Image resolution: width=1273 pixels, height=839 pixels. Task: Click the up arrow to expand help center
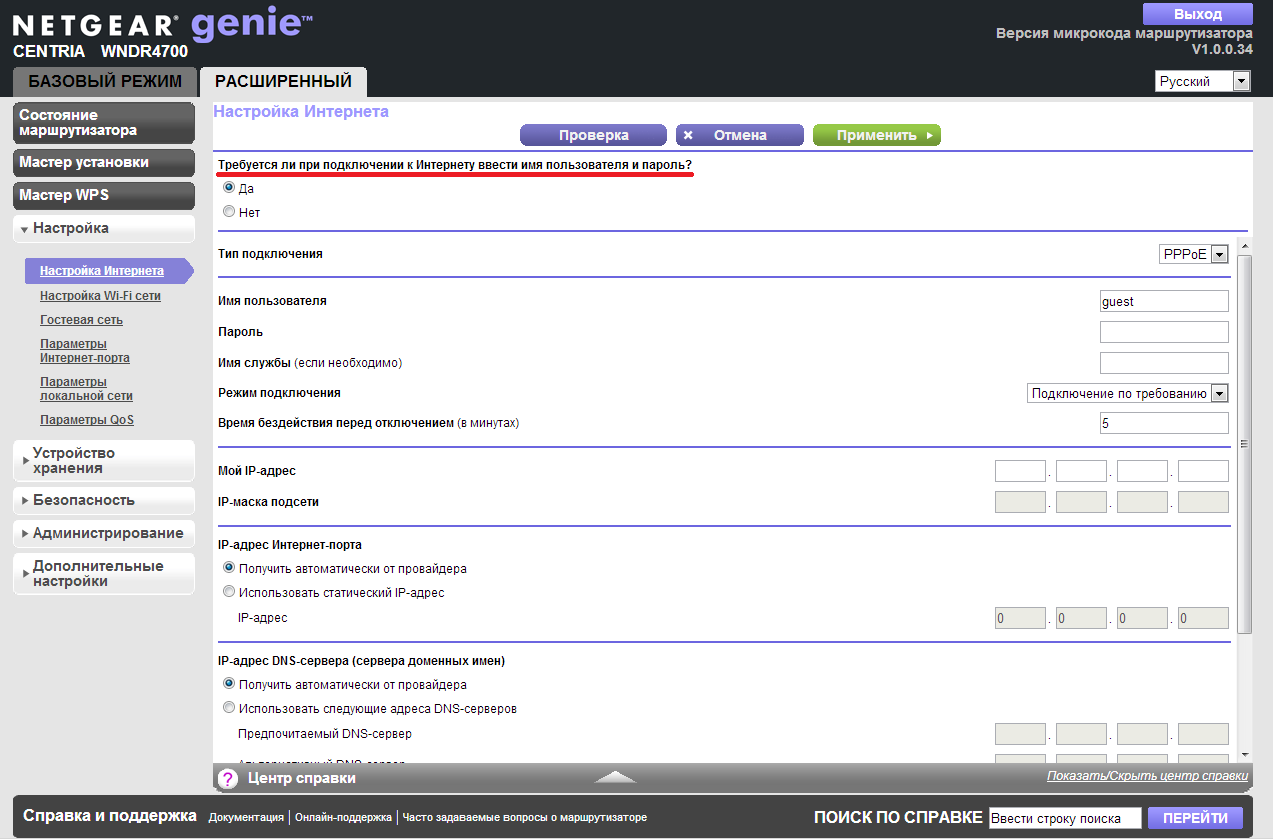click(x=615, y=777)
